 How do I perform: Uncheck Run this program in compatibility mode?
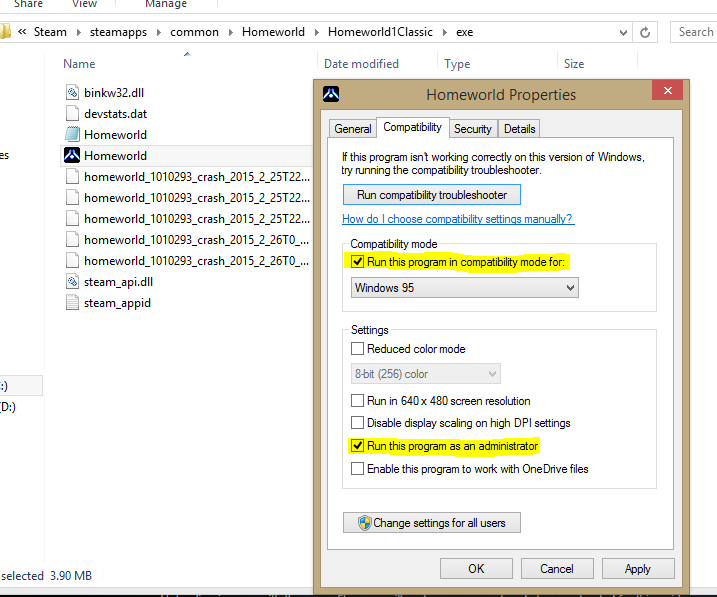pyautogui.click(x=357, y=262)
